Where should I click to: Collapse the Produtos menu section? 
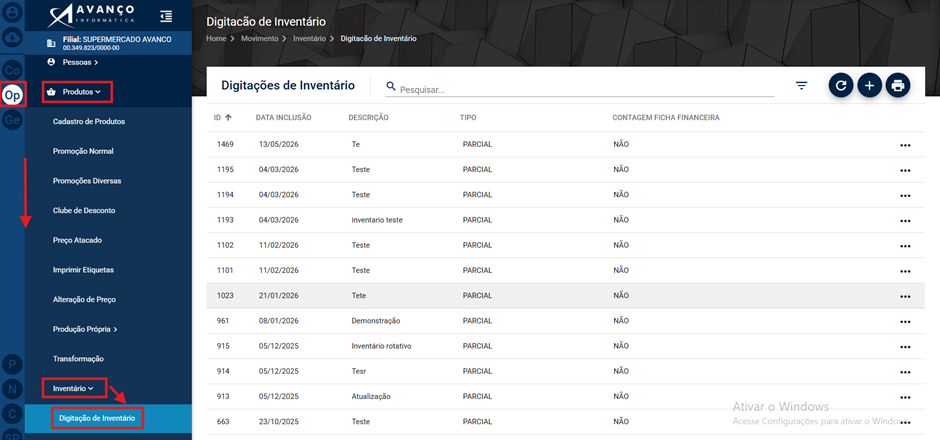click(77, 92)
